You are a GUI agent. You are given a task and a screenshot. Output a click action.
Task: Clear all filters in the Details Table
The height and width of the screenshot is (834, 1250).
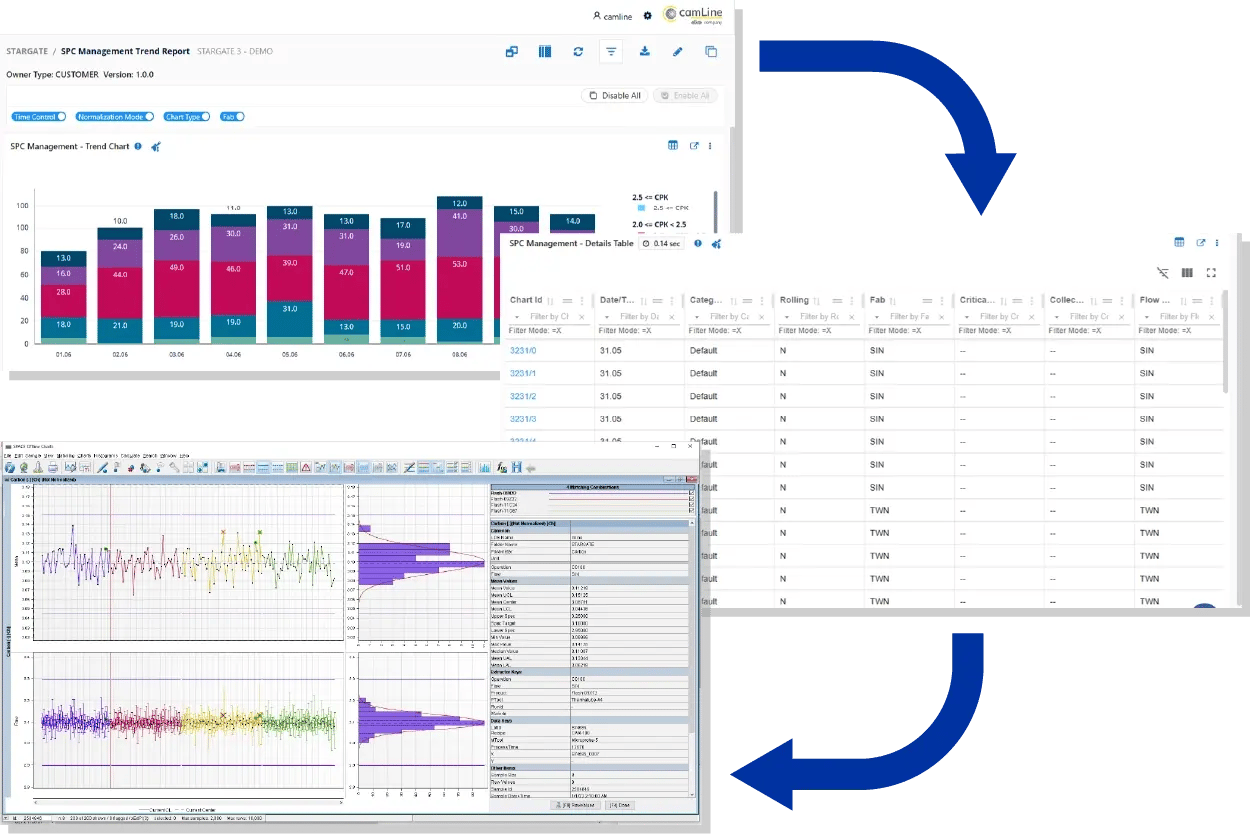[x=1161, y=272]
